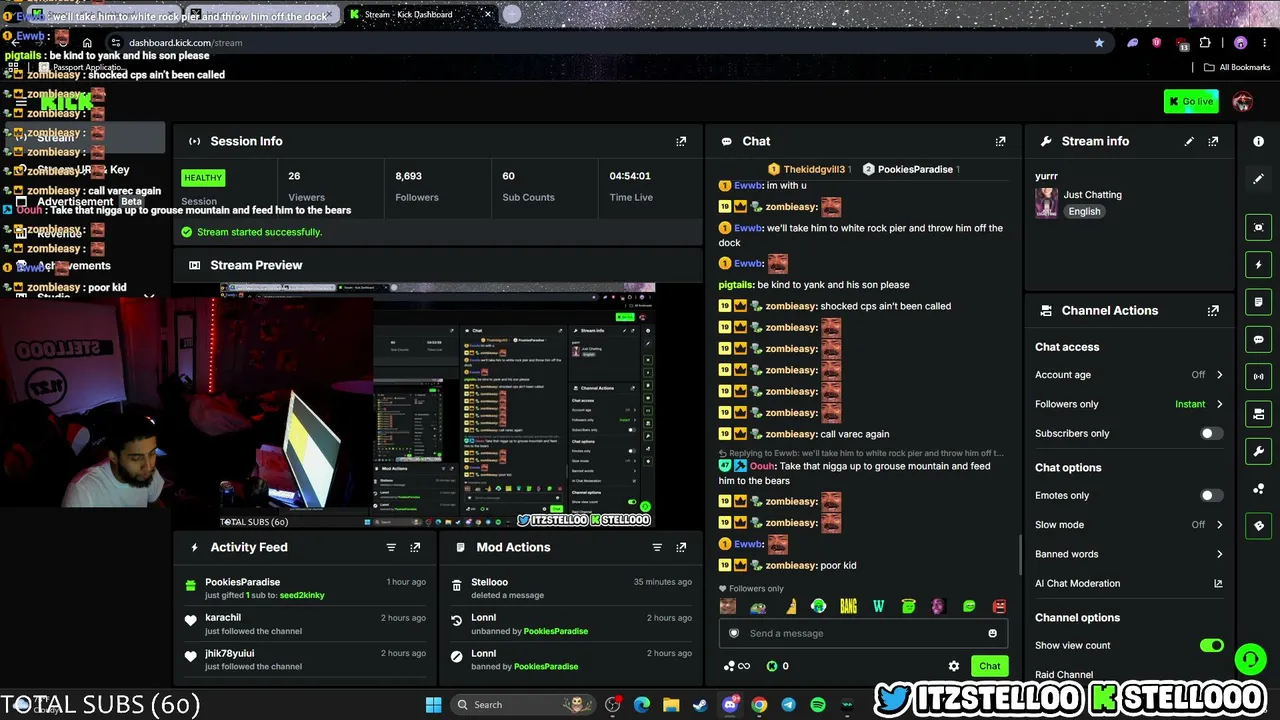
Task: Open PookiesParadise link in Activity Feed
Action: pyautogui.click(x=243, y=582)
